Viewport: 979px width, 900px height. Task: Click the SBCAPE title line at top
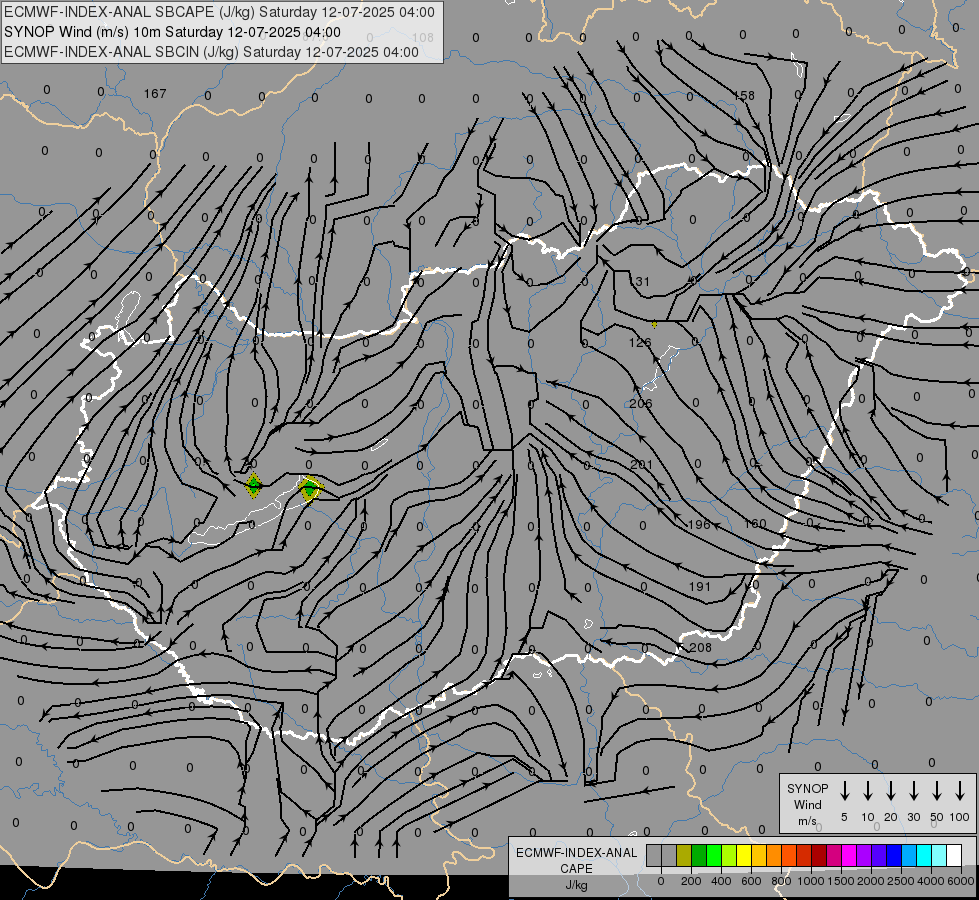point(219,12)
